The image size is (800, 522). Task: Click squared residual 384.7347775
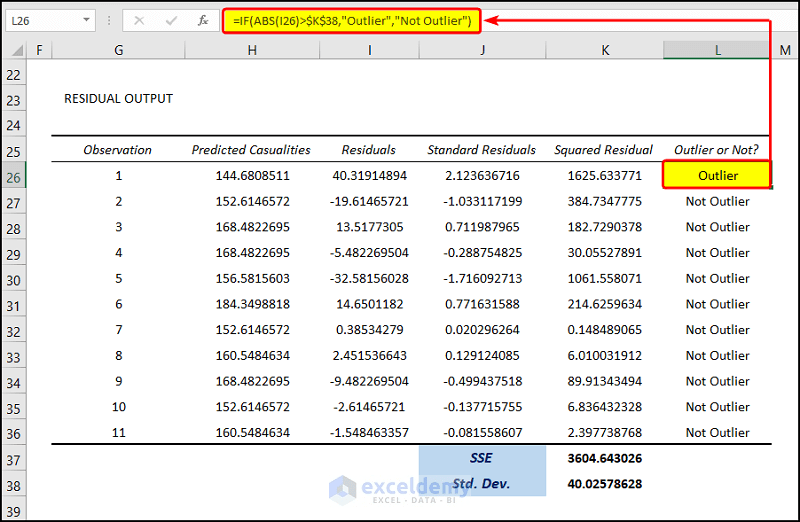[605, 202]
